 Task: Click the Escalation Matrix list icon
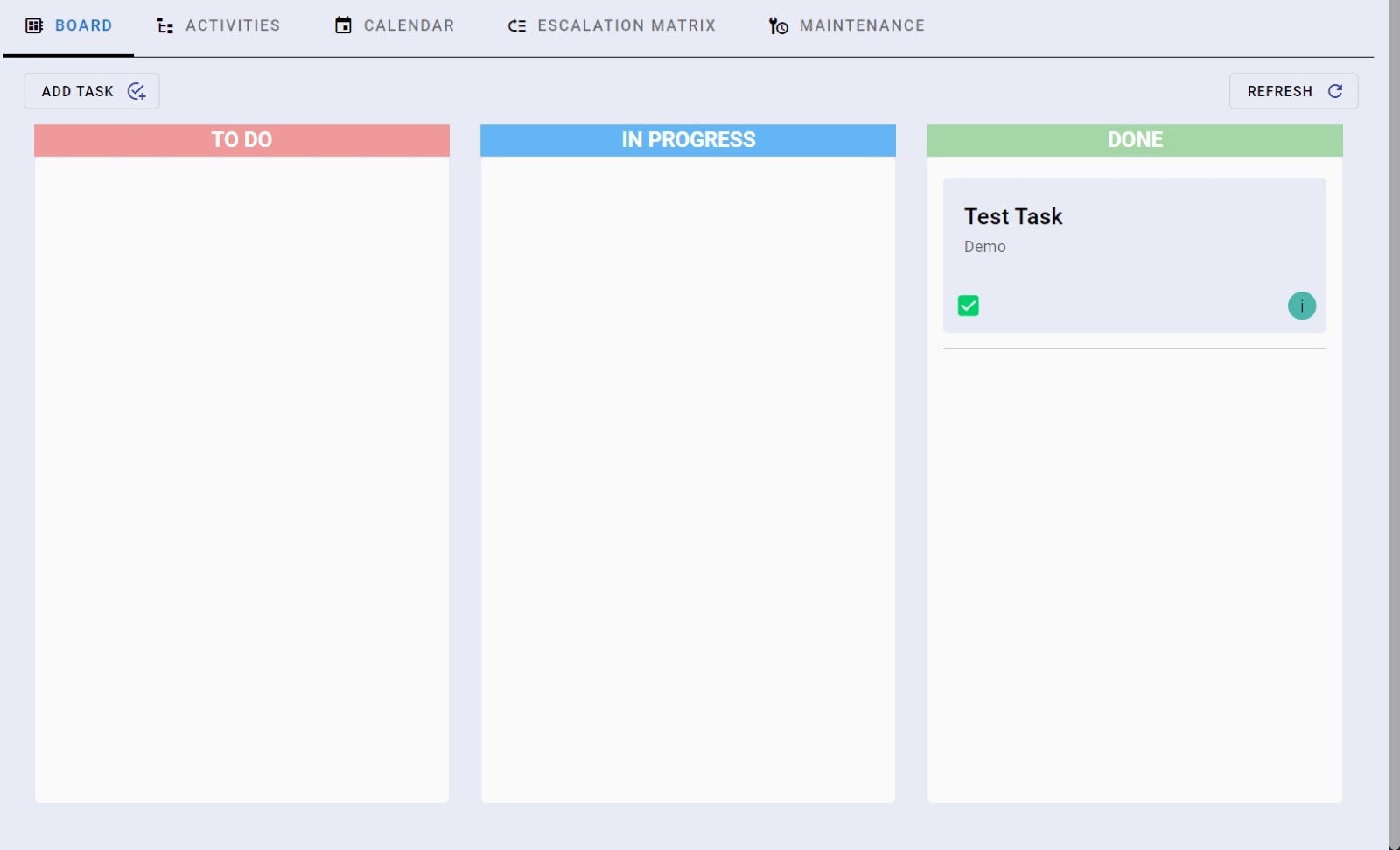[x=517, y=25]
